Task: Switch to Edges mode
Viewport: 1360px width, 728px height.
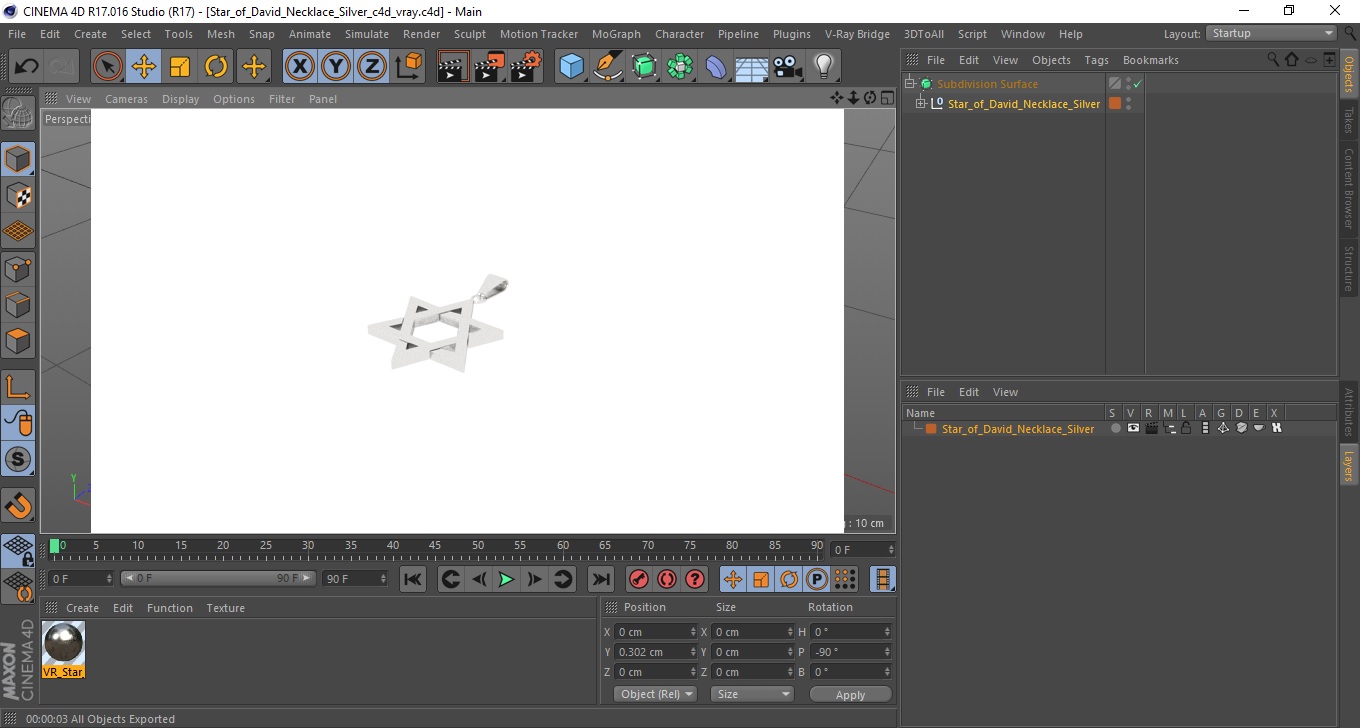Action: point(18,304)
